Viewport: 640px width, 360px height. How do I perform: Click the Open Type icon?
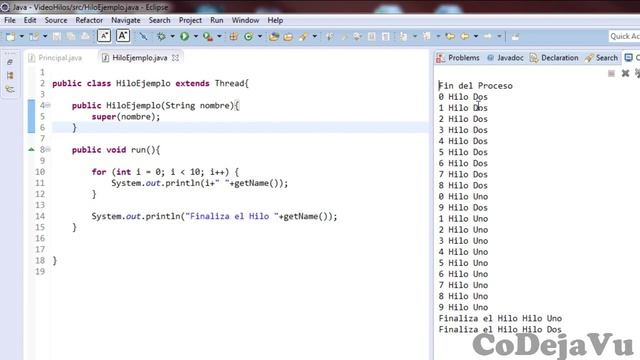pos(274,37)
